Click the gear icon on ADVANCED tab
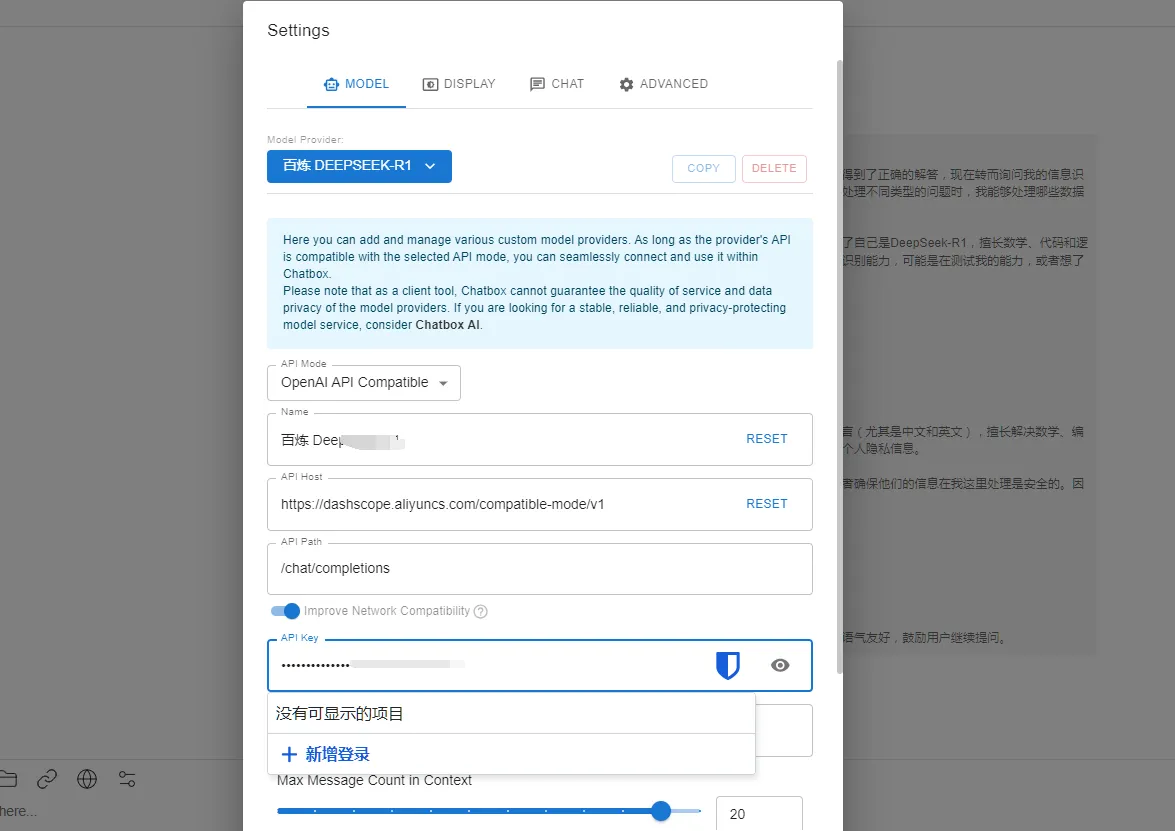 point(626,85)
